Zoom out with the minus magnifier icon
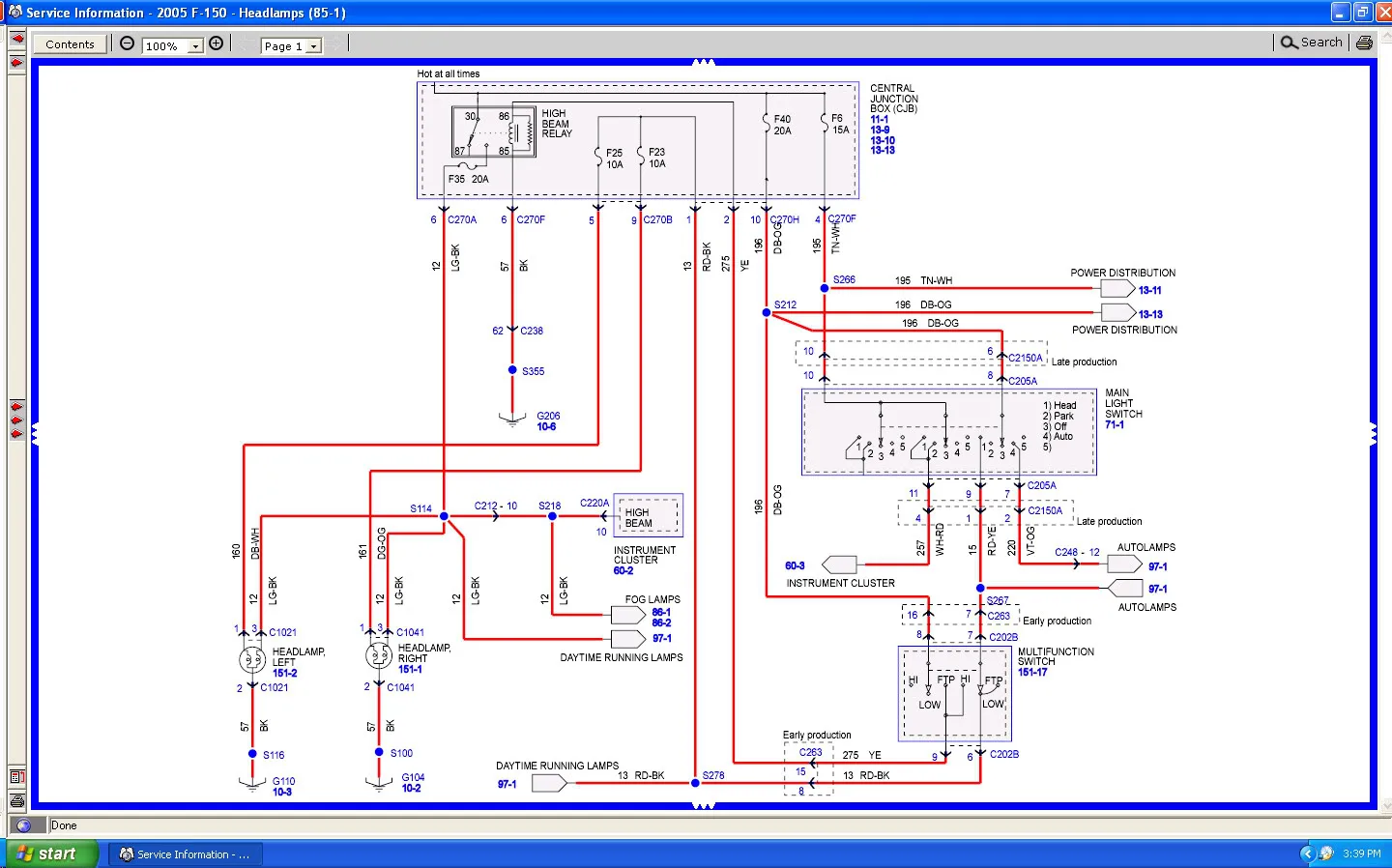The height and width of the screenshot is (868, 1392). point(127,43)
